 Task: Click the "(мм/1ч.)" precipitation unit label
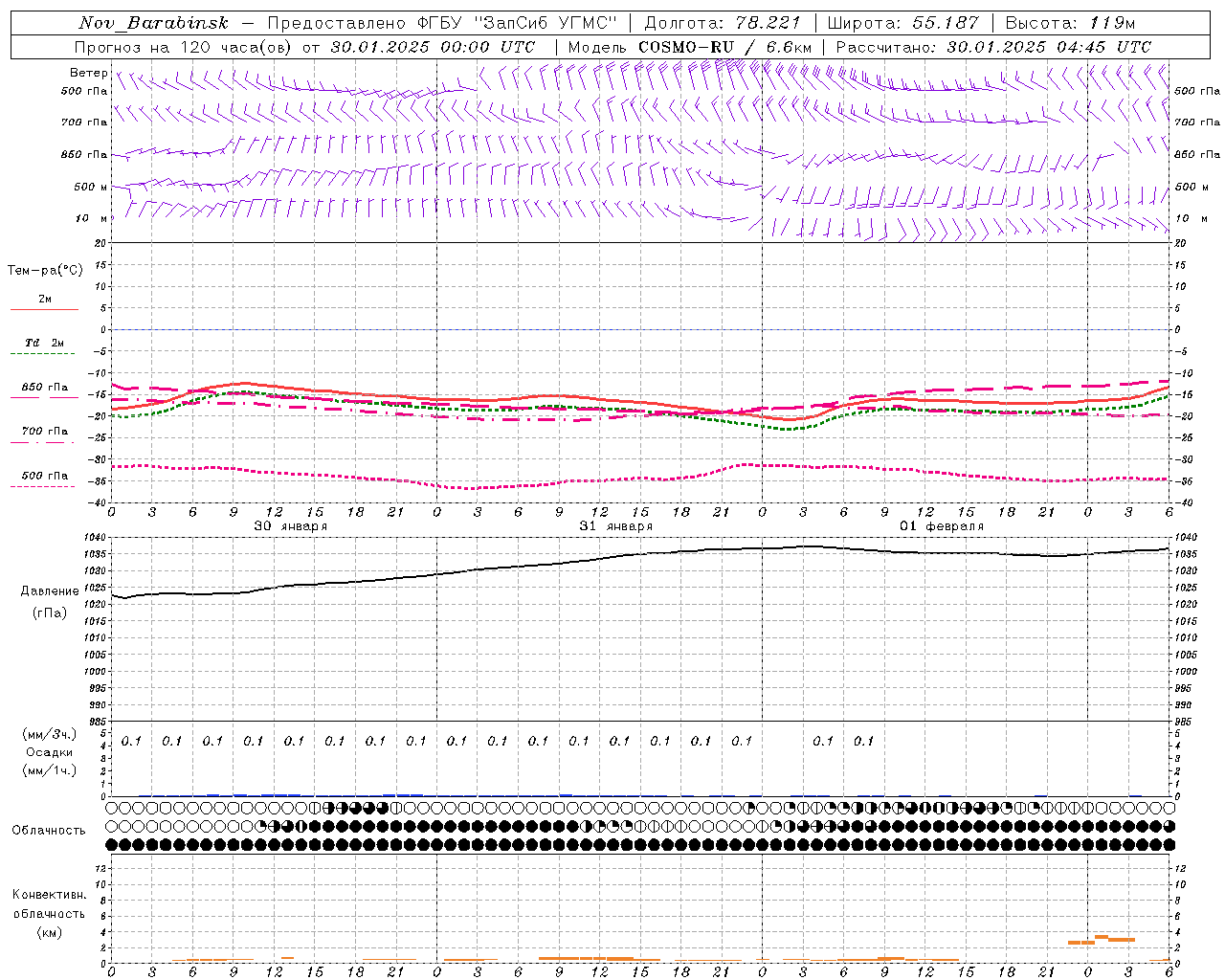click(50, 770)
